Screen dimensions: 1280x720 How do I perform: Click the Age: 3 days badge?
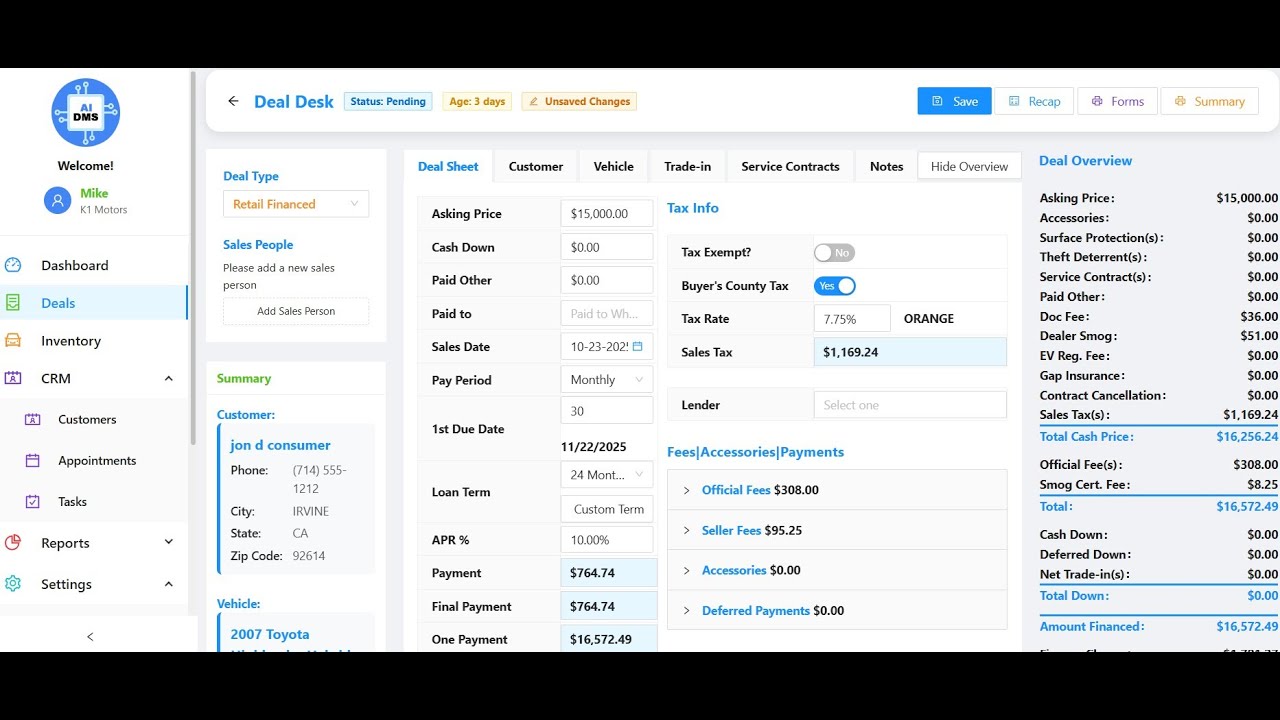tap(477, 101)
